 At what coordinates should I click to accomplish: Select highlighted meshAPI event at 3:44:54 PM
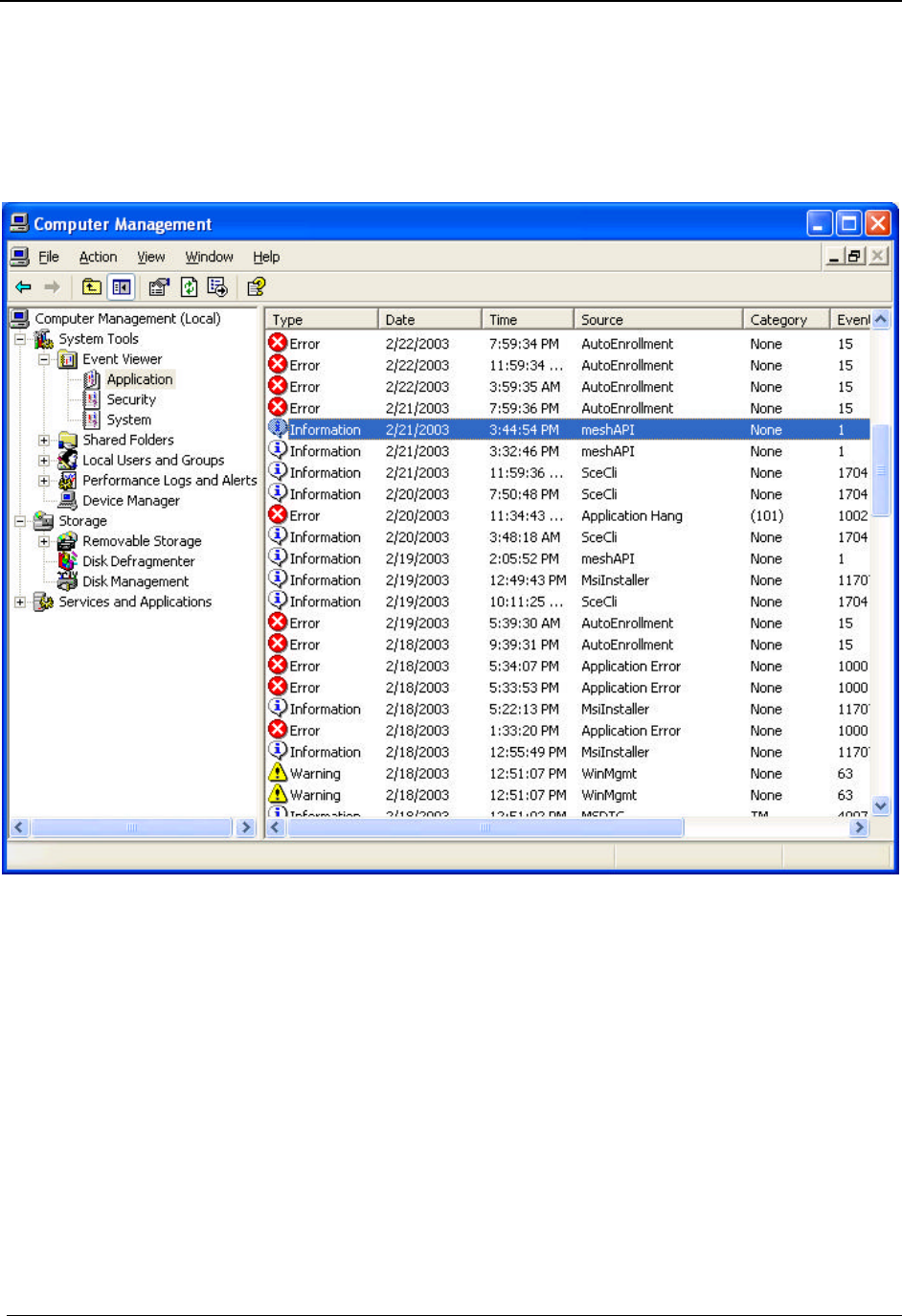(568, 429)
